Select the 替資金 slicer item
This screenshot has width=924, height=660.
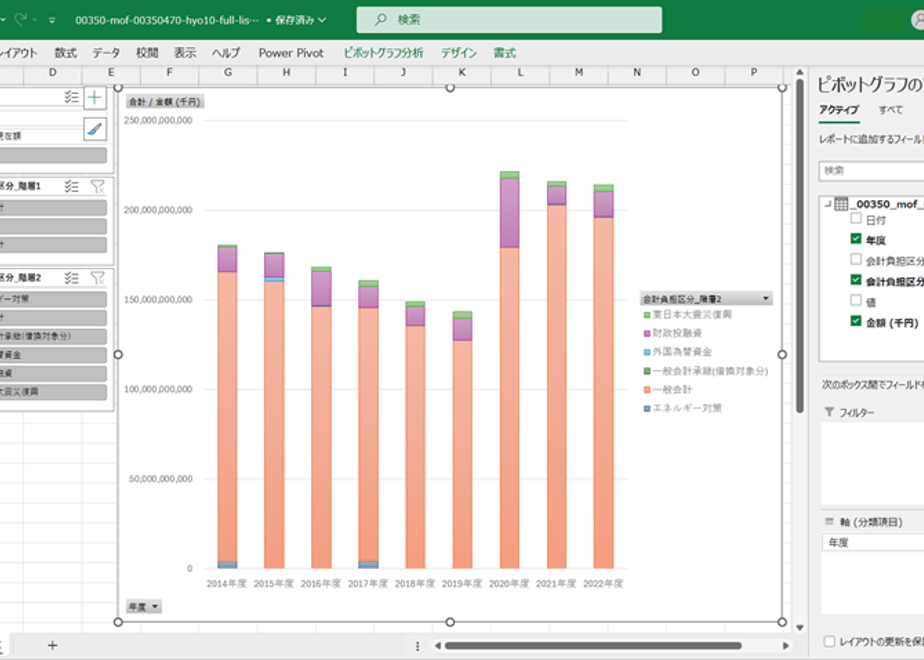(53, 355)
